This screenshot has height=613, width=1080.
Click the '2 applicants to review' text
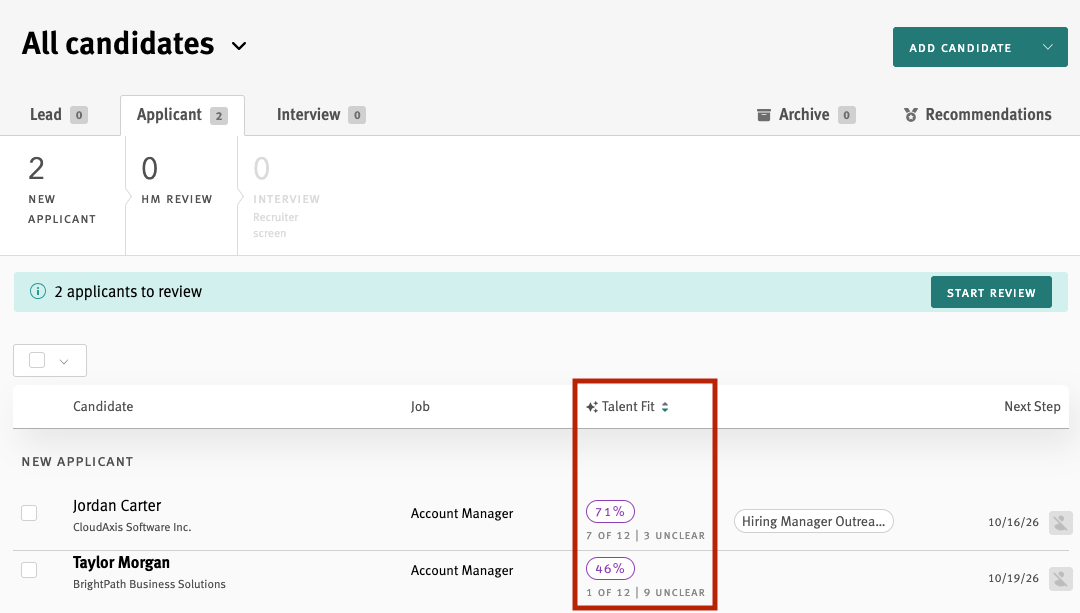tap(128, 292)
